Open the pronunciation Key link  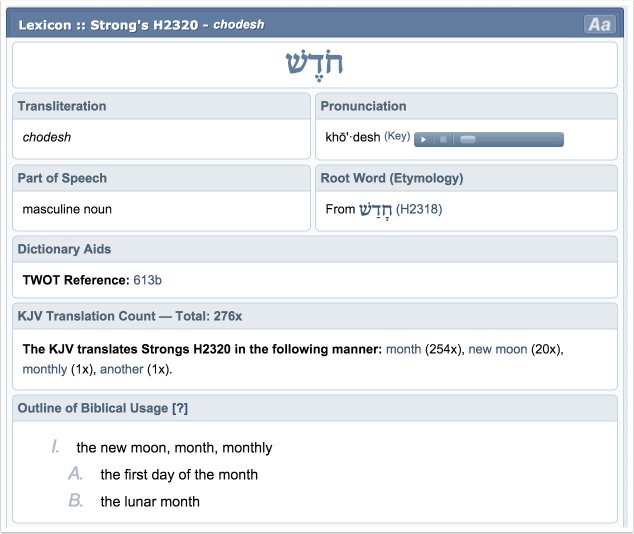397,137
